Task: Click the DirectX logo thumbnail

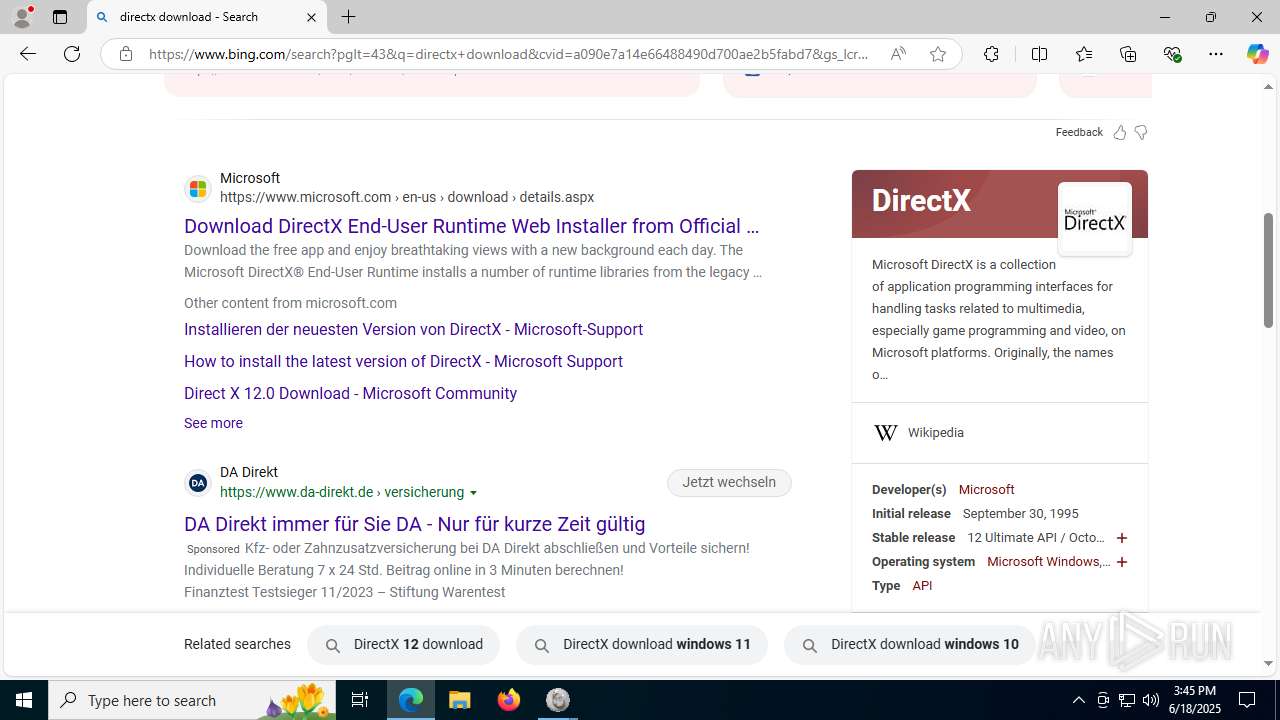Action: coord(1095,219)
